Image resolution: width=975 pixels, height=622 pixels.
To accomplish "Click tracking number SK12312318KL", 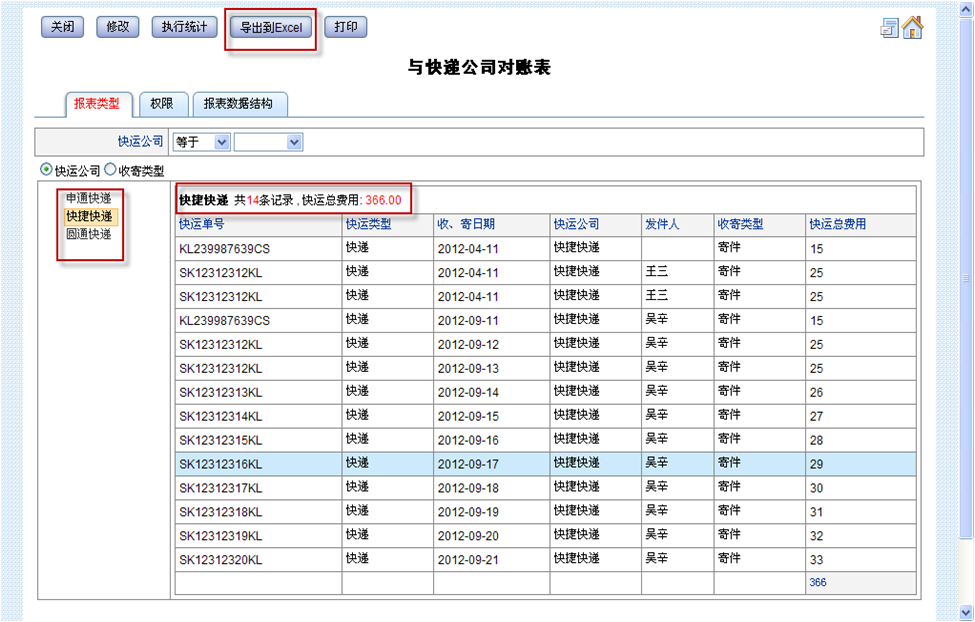I will (221, 512).
